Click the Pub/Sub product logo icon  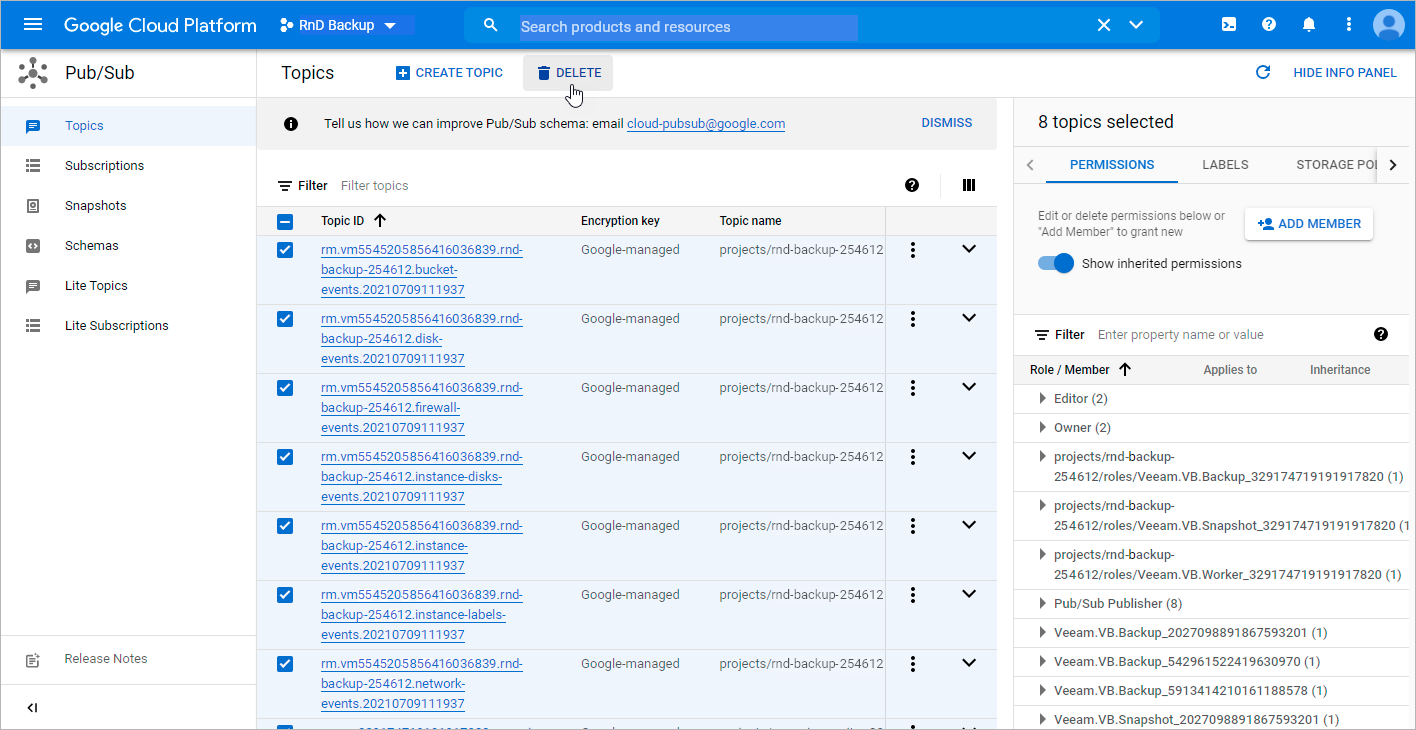pyautogui.click(x=33, y=73)
